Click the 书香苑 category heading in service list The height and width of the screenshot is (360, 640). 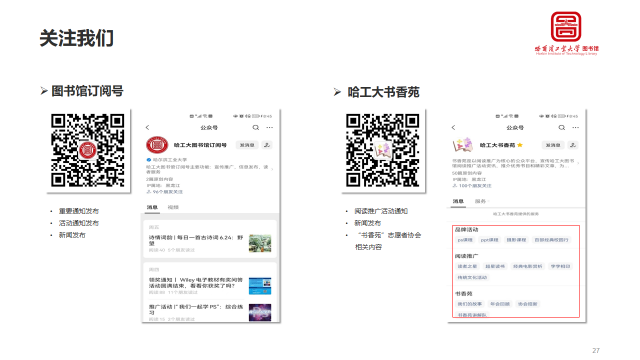(x=464, y=293)
